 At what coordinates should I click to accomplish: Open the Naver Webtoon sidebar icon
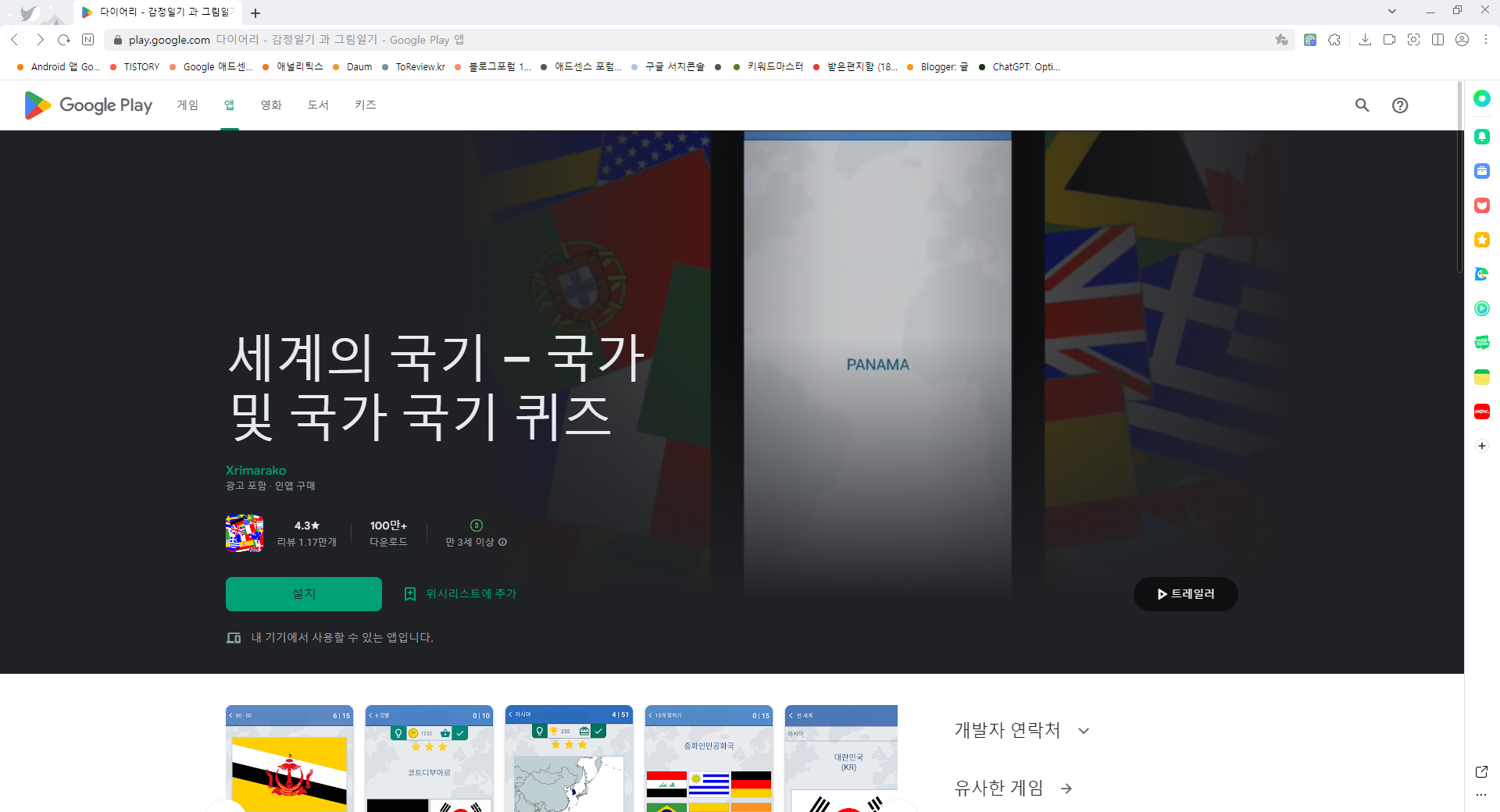point(1482,342)
